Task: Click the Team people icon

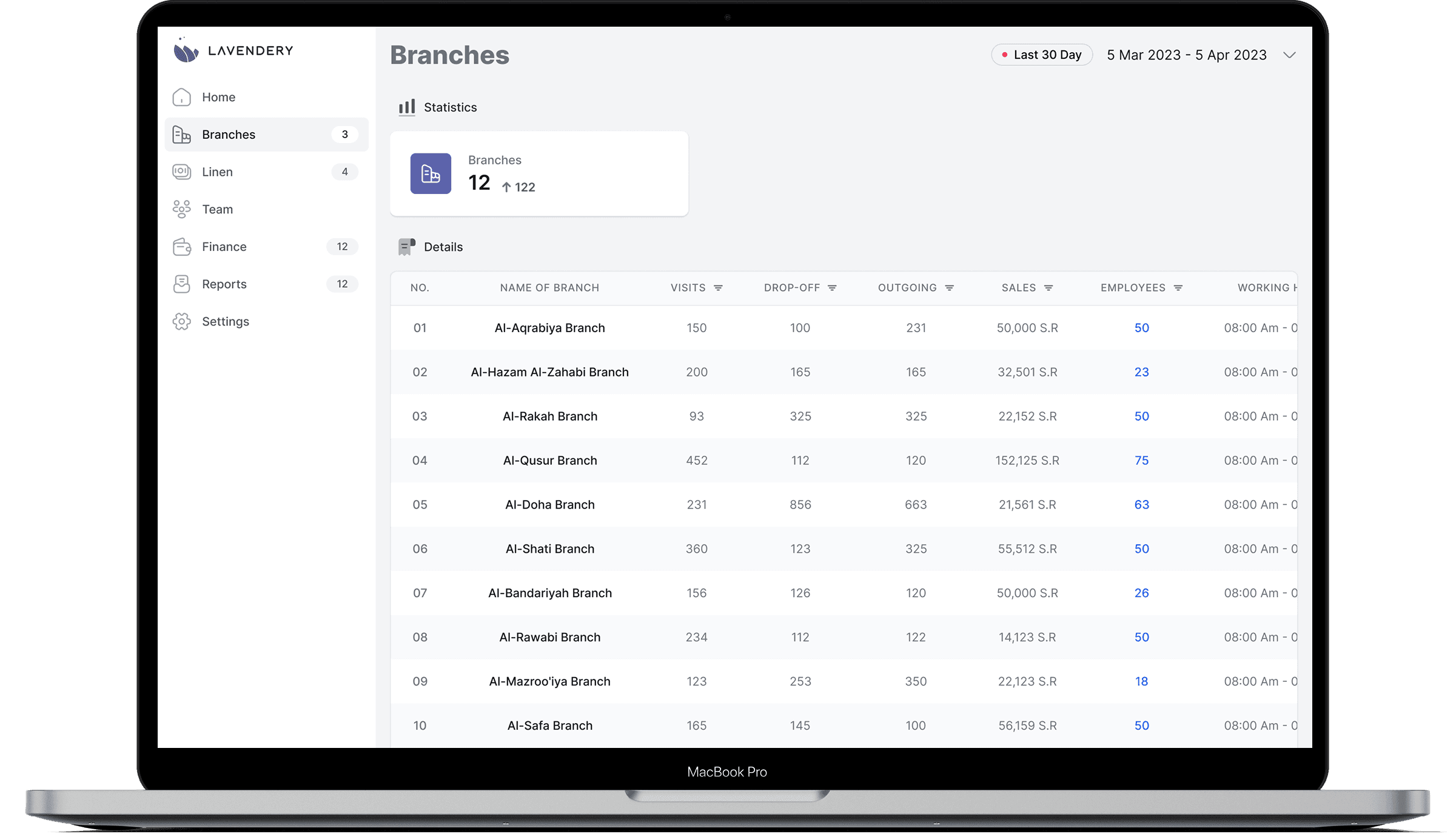Action: (181, 209)
